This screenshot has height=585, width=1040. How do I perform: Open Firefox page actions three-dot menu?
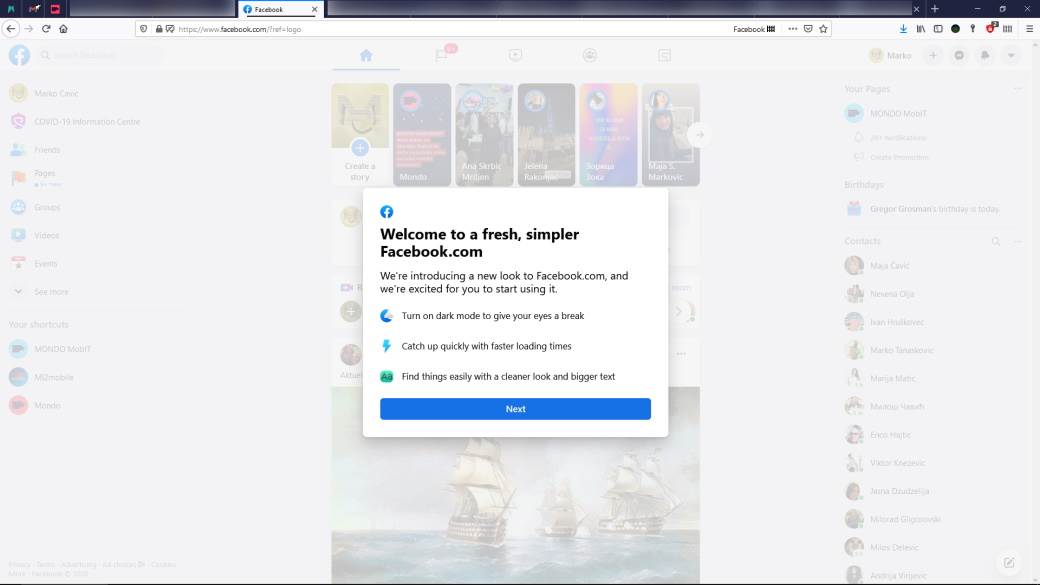[x=792, y=29]
